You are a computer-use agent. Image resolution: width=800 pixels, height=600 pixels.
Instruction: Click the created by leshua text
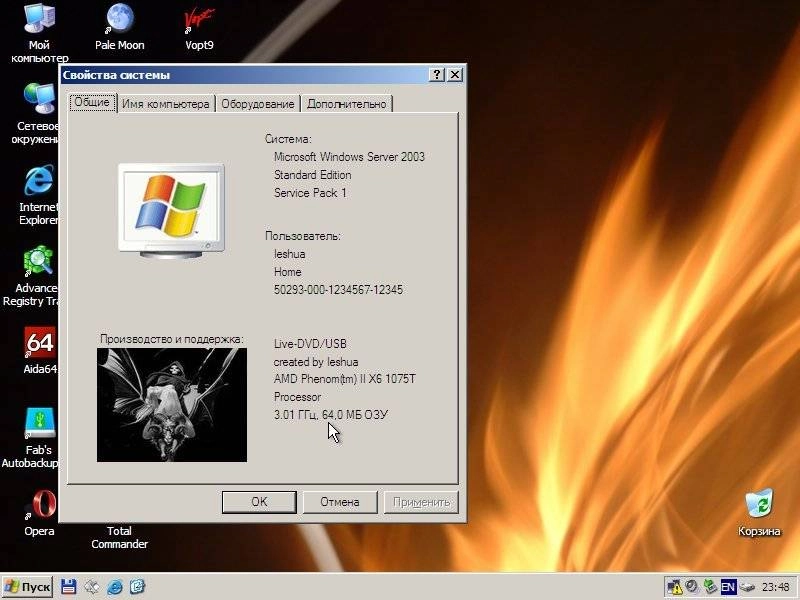[x=316, y=362]
